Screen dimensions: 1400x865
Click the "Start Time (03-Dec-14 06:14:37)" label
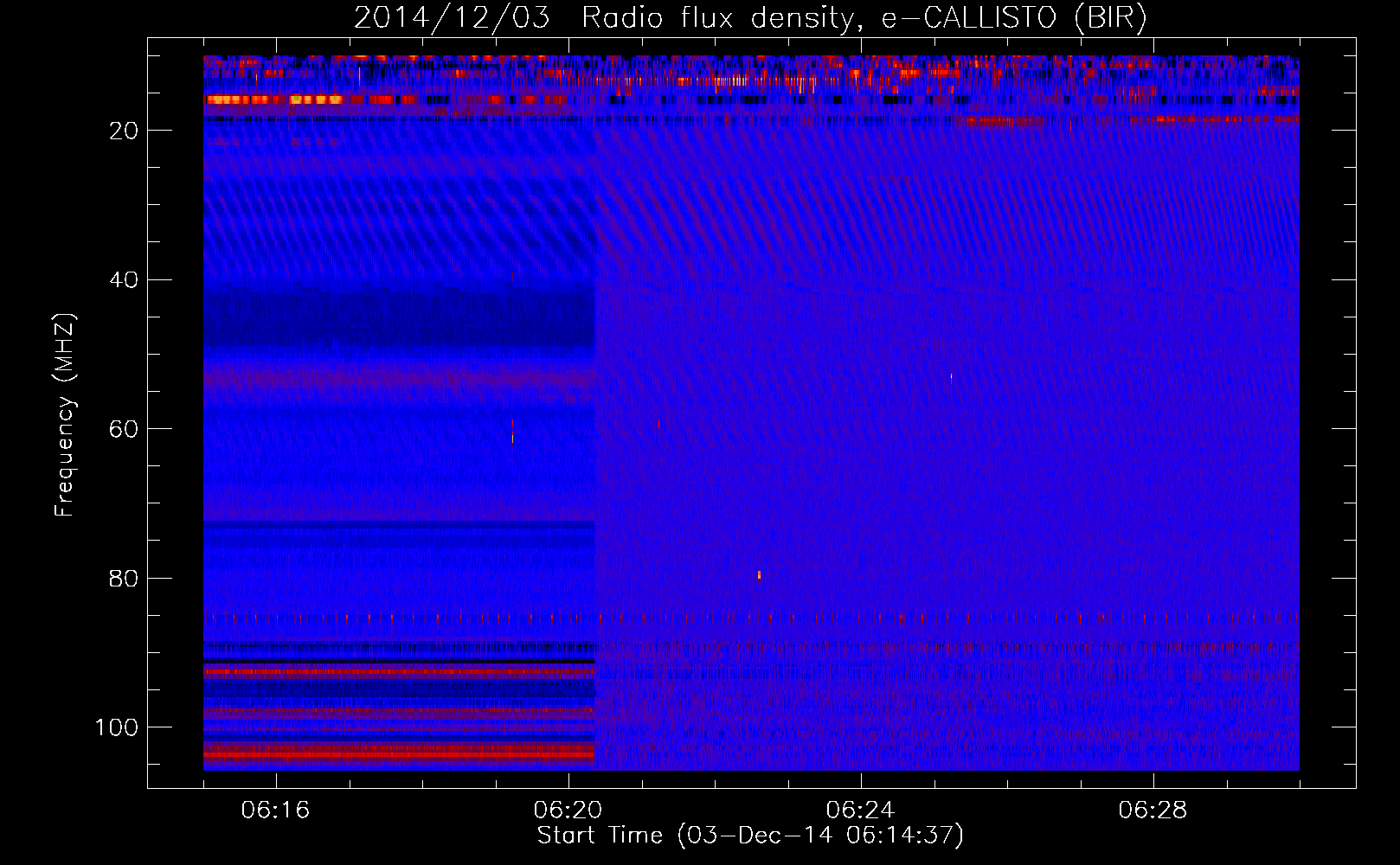[750, 836]
